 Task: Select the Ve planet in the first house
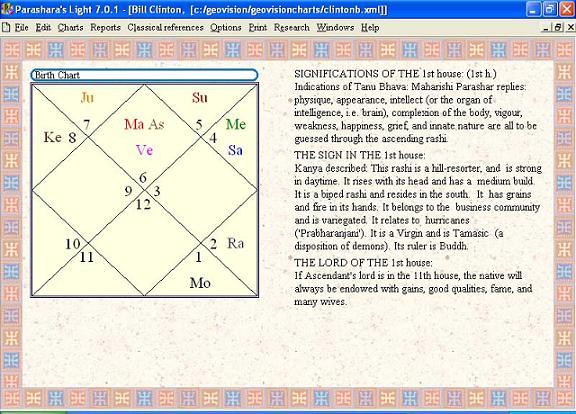[144, 150]
